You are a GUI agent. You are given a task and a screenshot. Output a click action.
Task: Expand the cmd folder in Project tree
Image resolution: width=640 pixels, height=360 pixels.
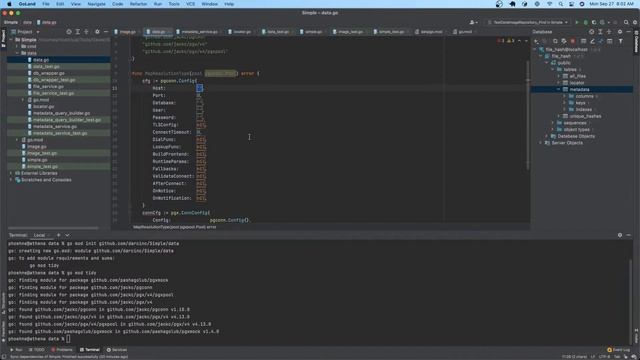(x=17, y=47)
